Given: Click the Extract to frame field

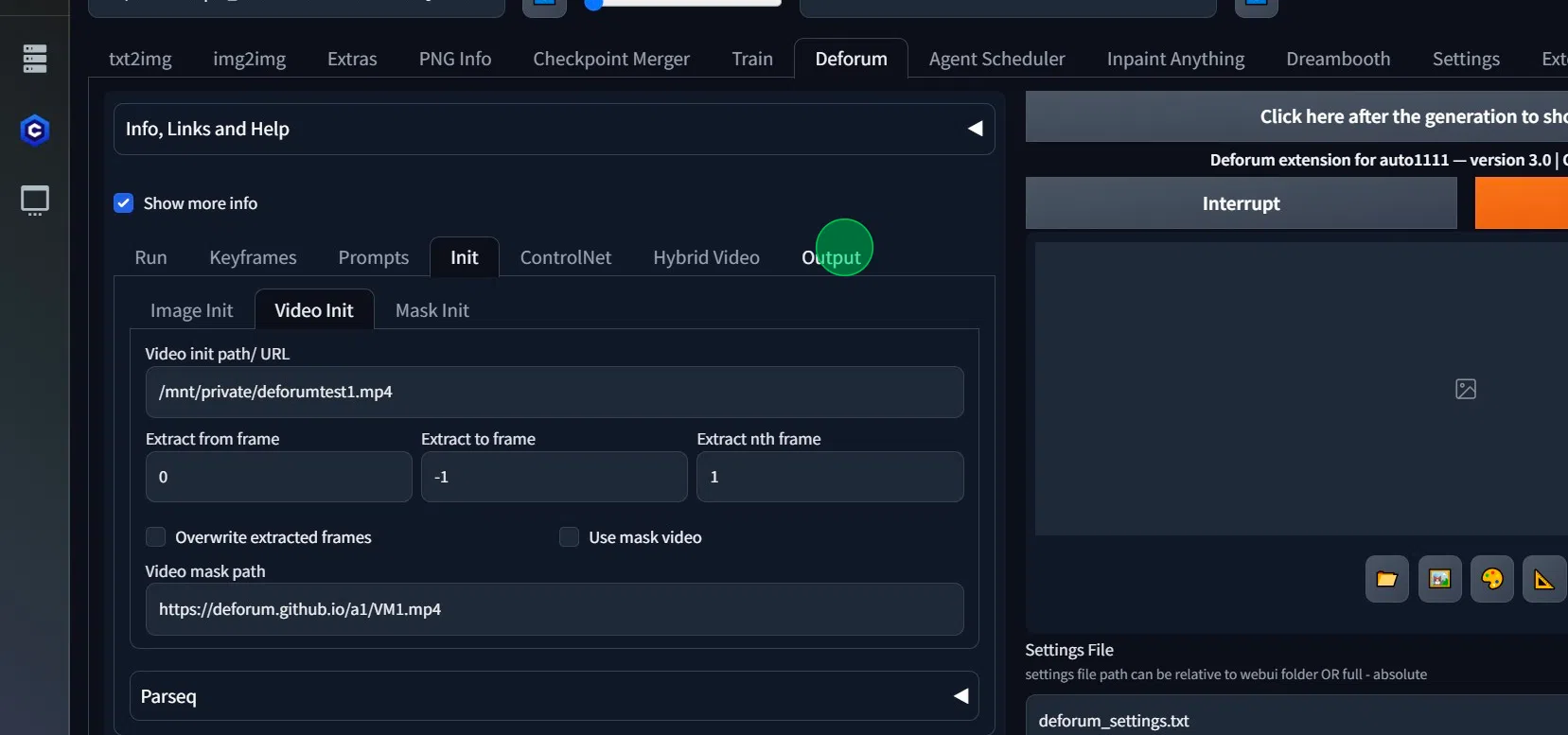Looking at the screenshot, I should [555, 477].
